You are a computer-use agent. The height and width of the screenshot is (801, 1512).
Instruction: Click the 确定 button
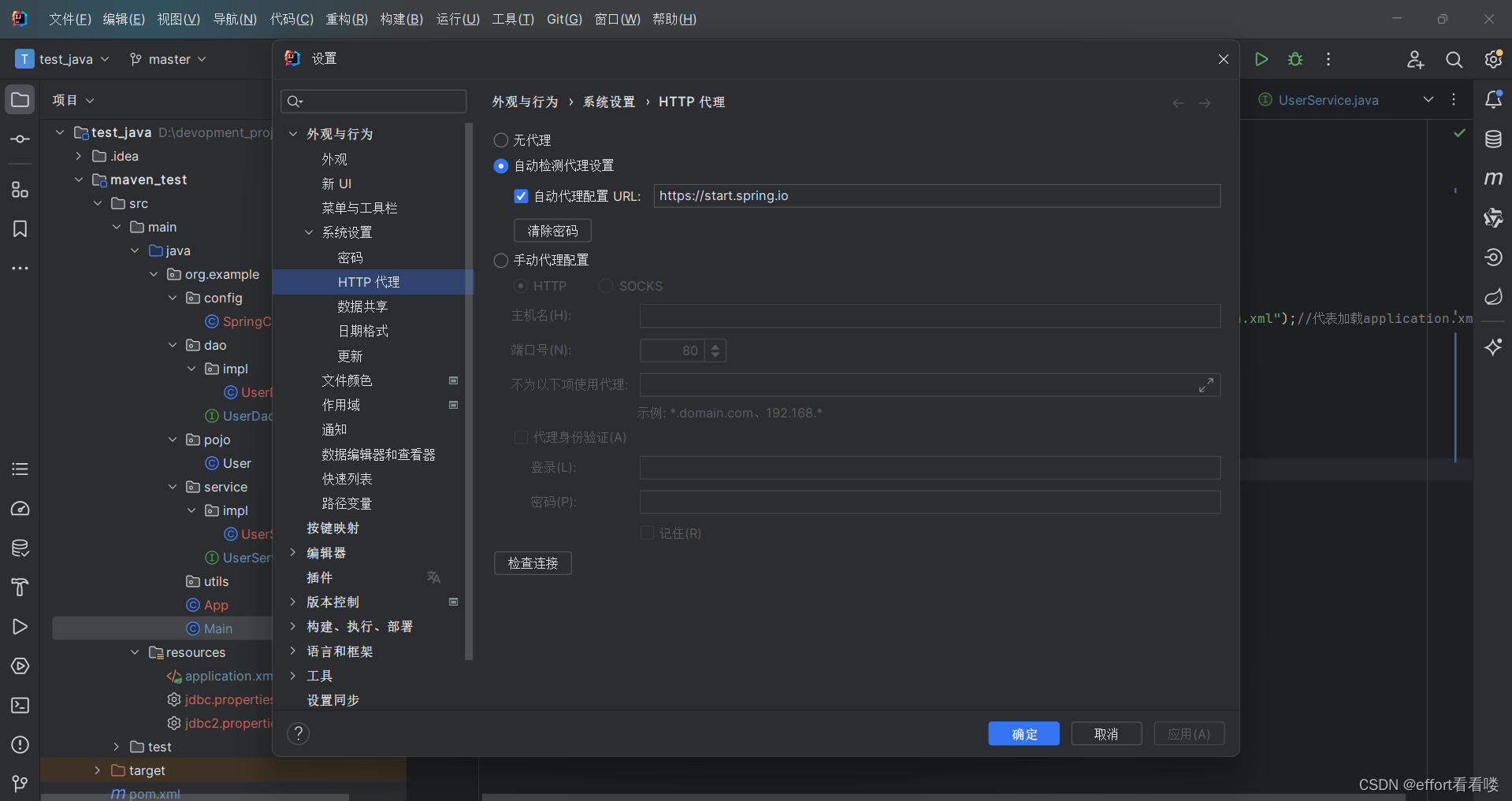pyautogui.click(x=1024, y=734)
